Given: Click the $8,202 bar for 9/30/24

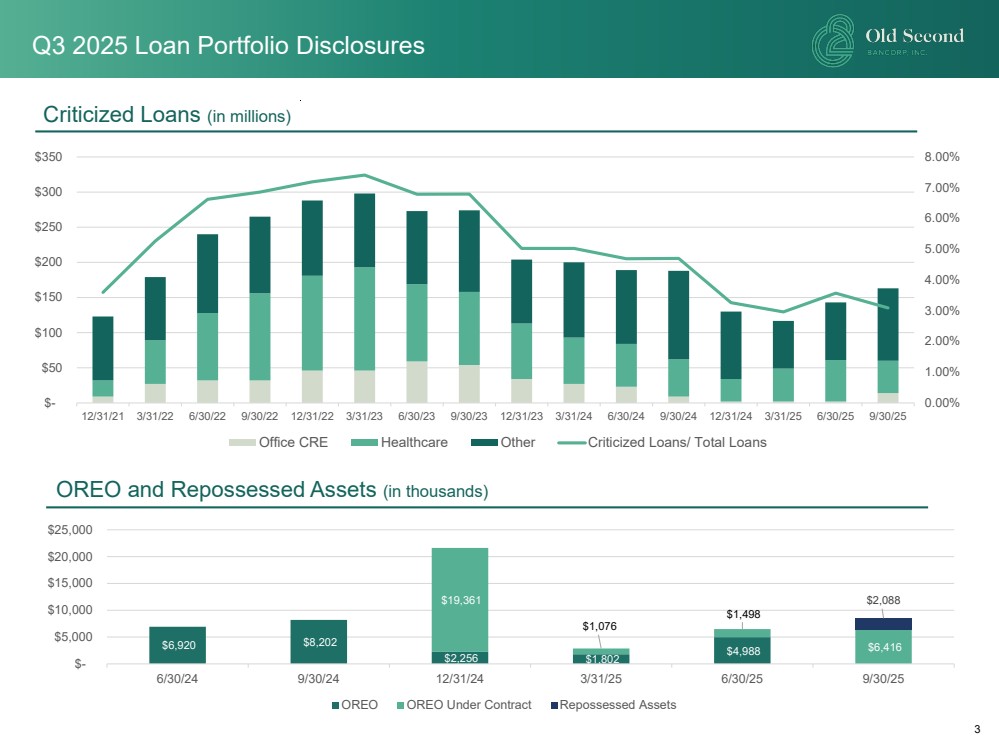Looking at the screenshot, I should 318,641.
